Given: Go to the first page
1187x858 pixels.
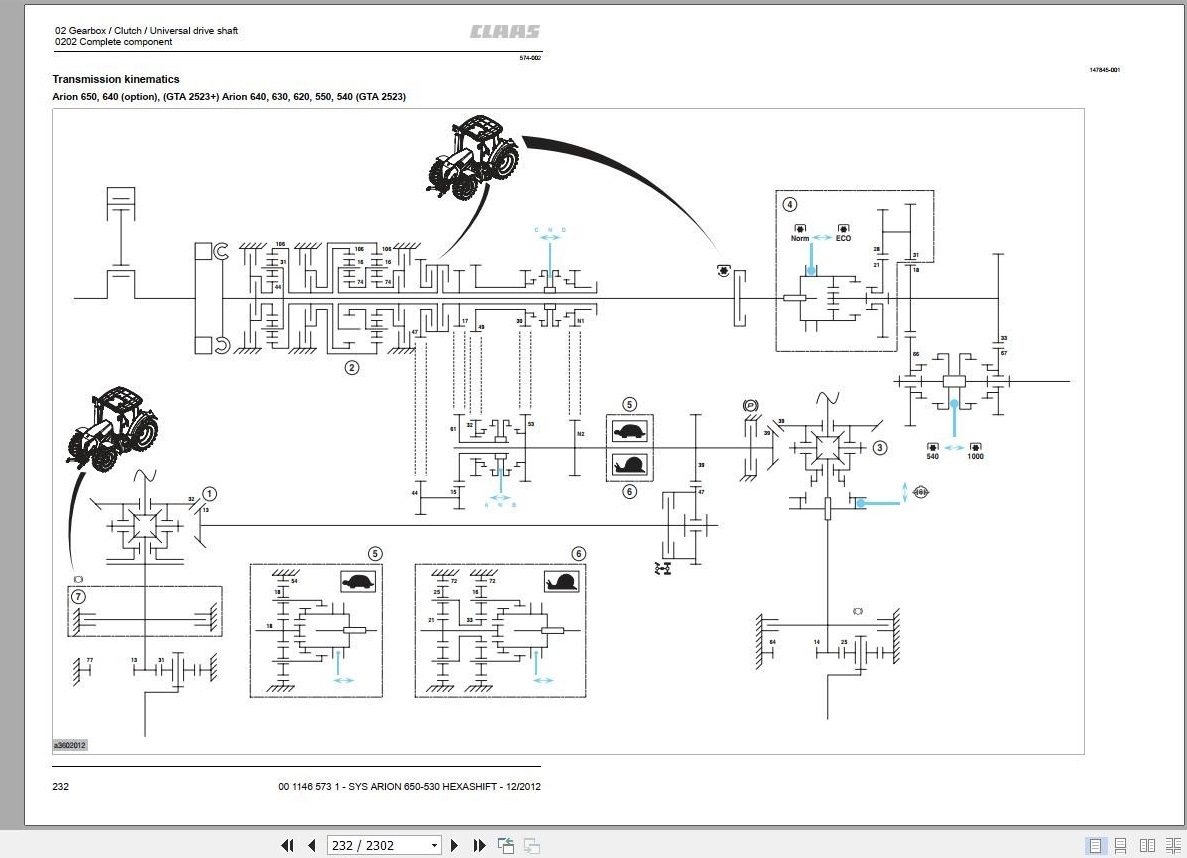Looking at the screenshot, I should [287, 845].
